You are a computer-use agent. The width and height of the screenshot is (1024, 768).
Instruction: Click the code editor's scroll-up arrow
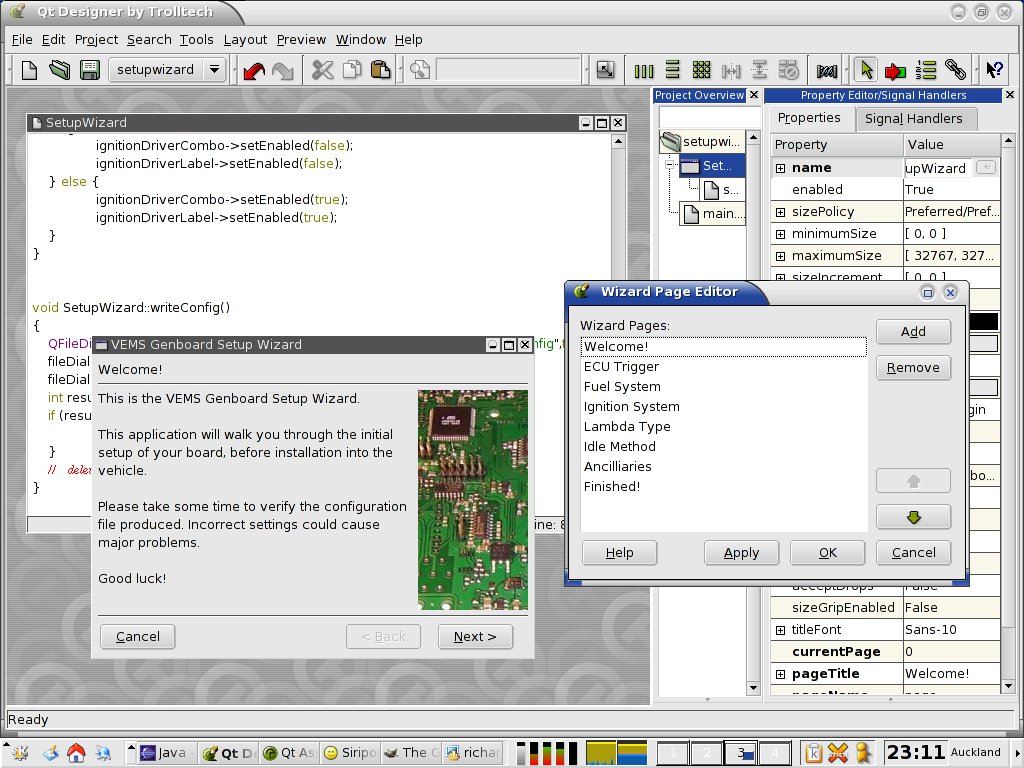[x=618, y=142]
